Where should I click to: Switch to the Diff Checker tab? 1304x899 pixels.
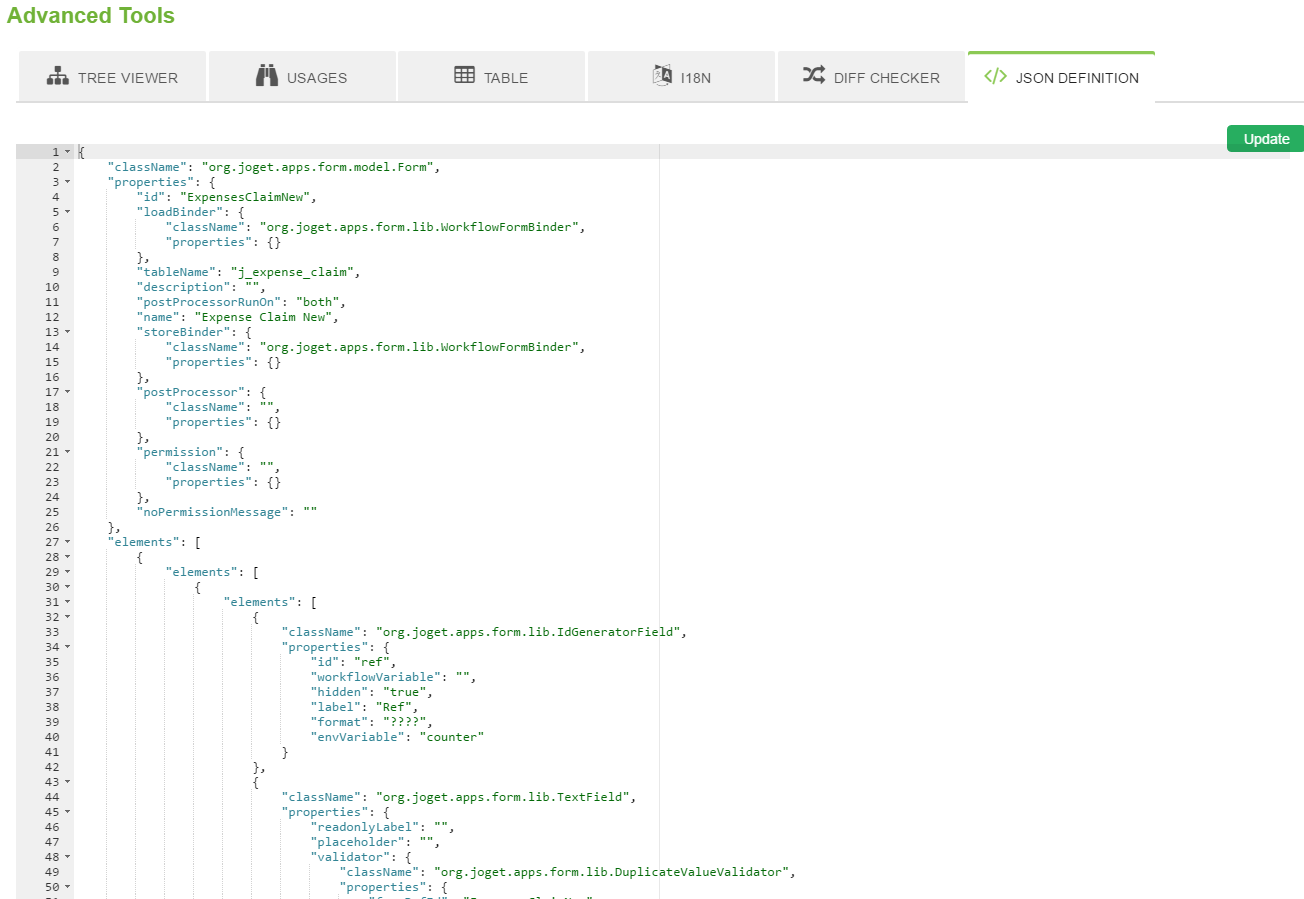pyautogui.click(x=872, y=77)
